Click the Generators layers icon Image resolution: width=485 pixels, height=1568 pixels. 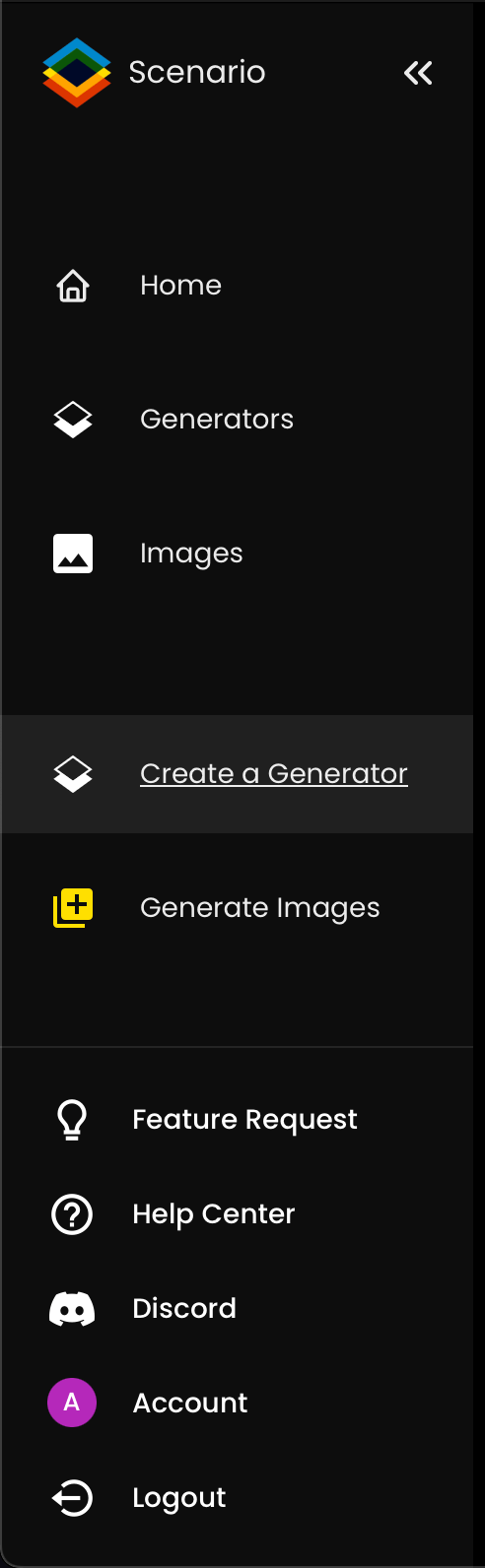pyautogui.click(x=73, y=420)
